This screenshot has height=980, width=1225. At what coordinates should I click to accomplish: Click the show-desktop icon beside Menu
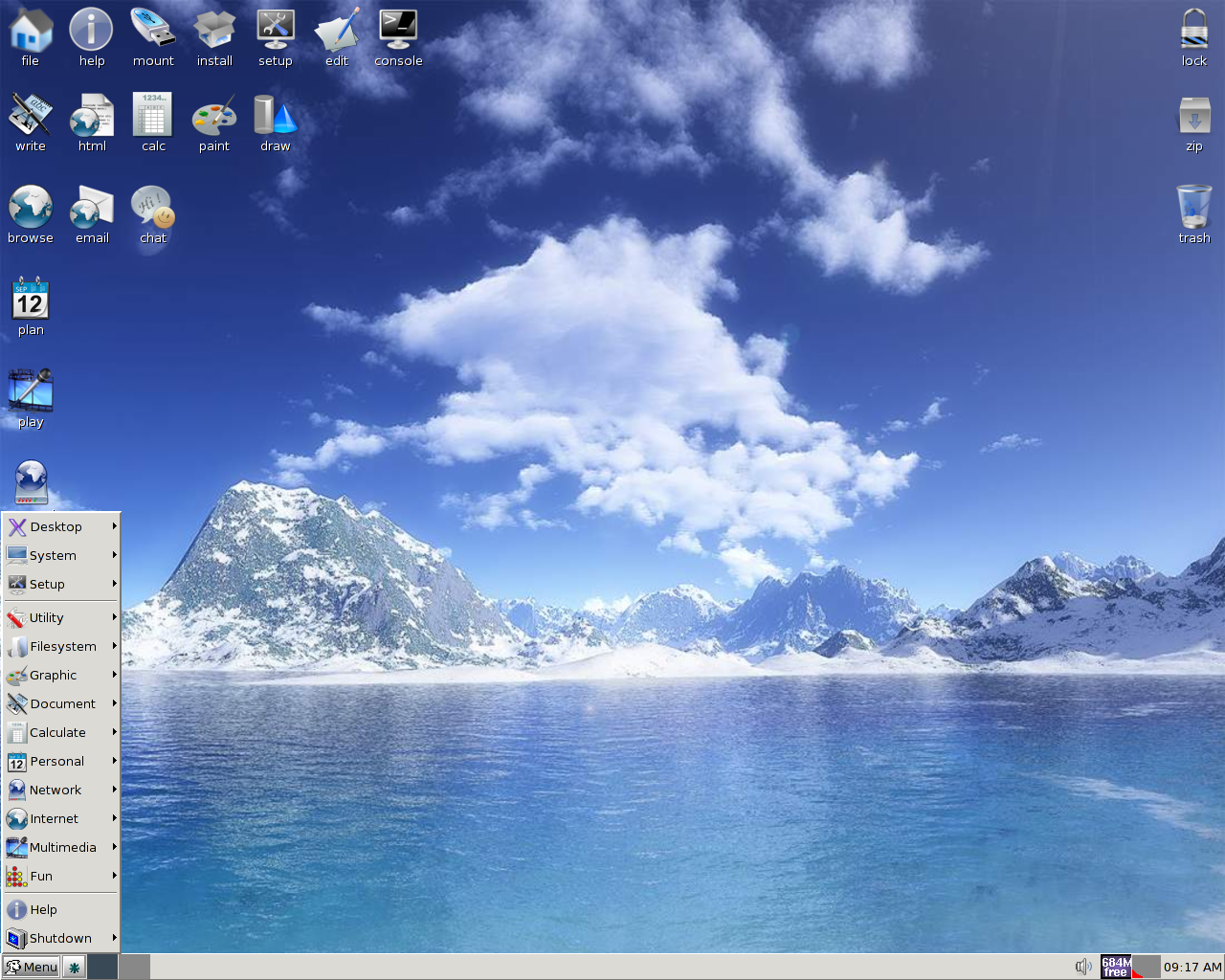(74, 967)
